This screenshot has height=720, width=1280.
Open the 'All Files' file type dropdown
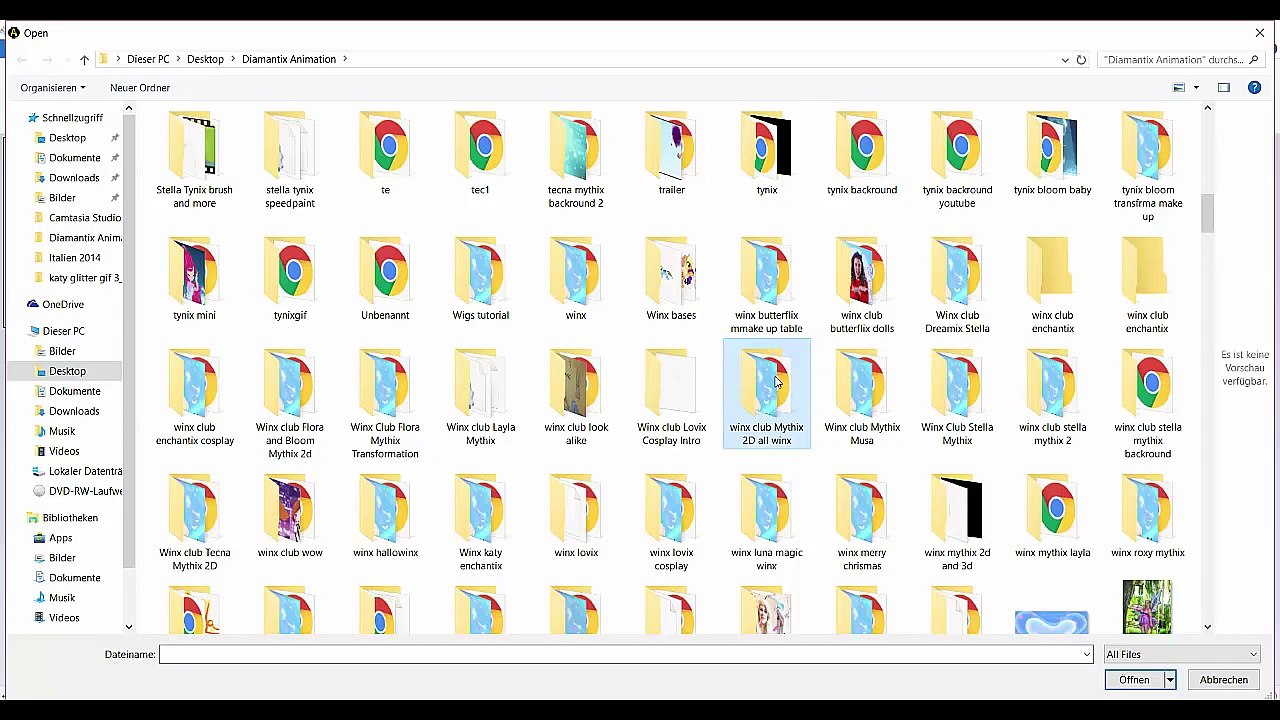click(x=1181, y=654)
